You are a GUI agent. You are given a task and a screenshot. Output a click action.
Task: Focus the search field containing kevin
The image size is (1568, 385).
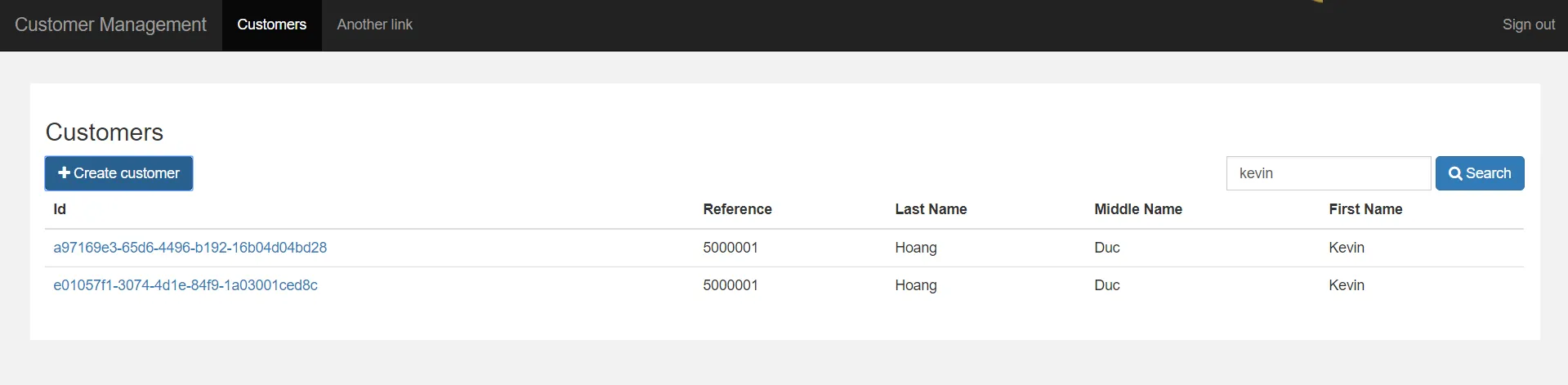(x=1328, y=173)
